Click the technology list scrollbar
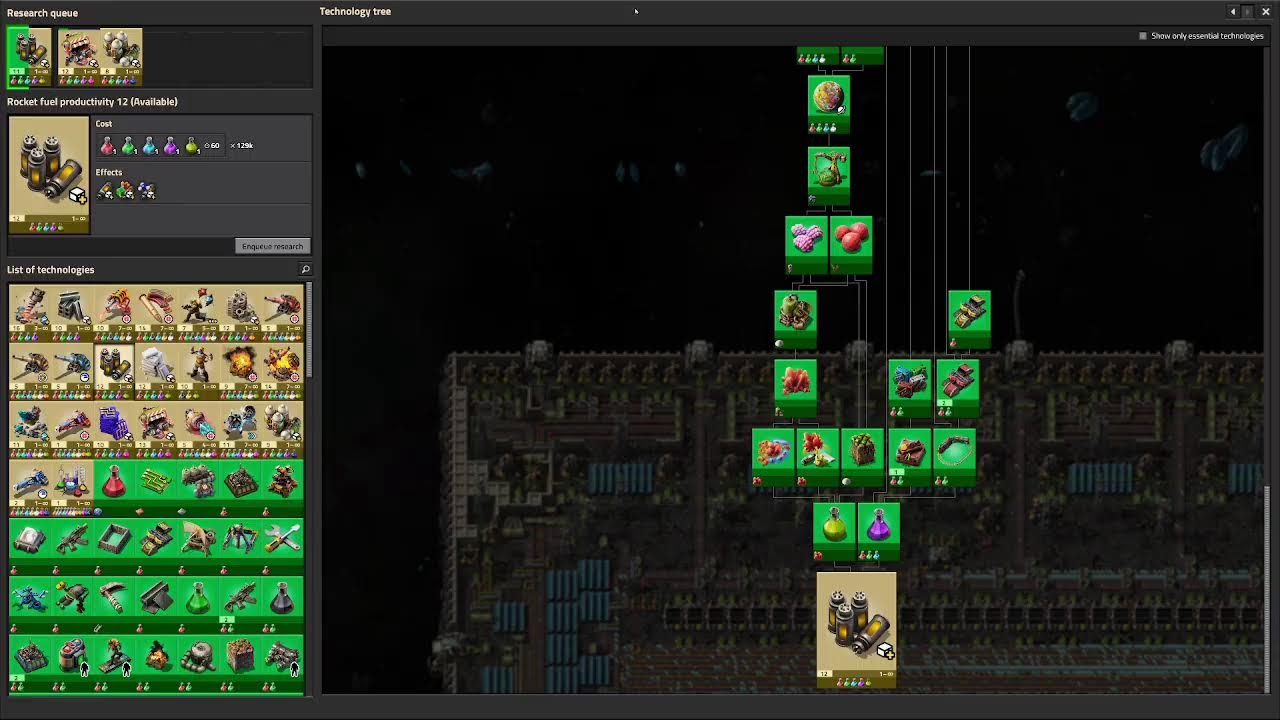 [309, 330]
